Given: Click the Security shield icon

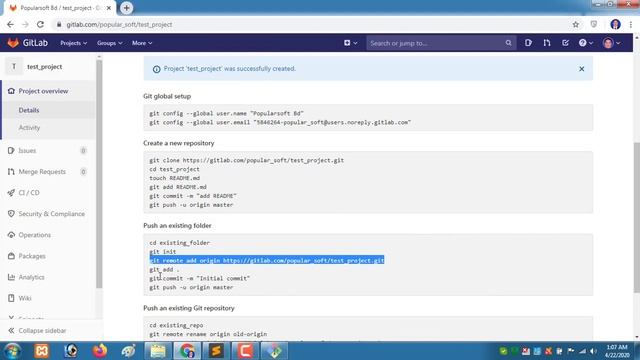Looking at the screenshot, I should [11, 214].
